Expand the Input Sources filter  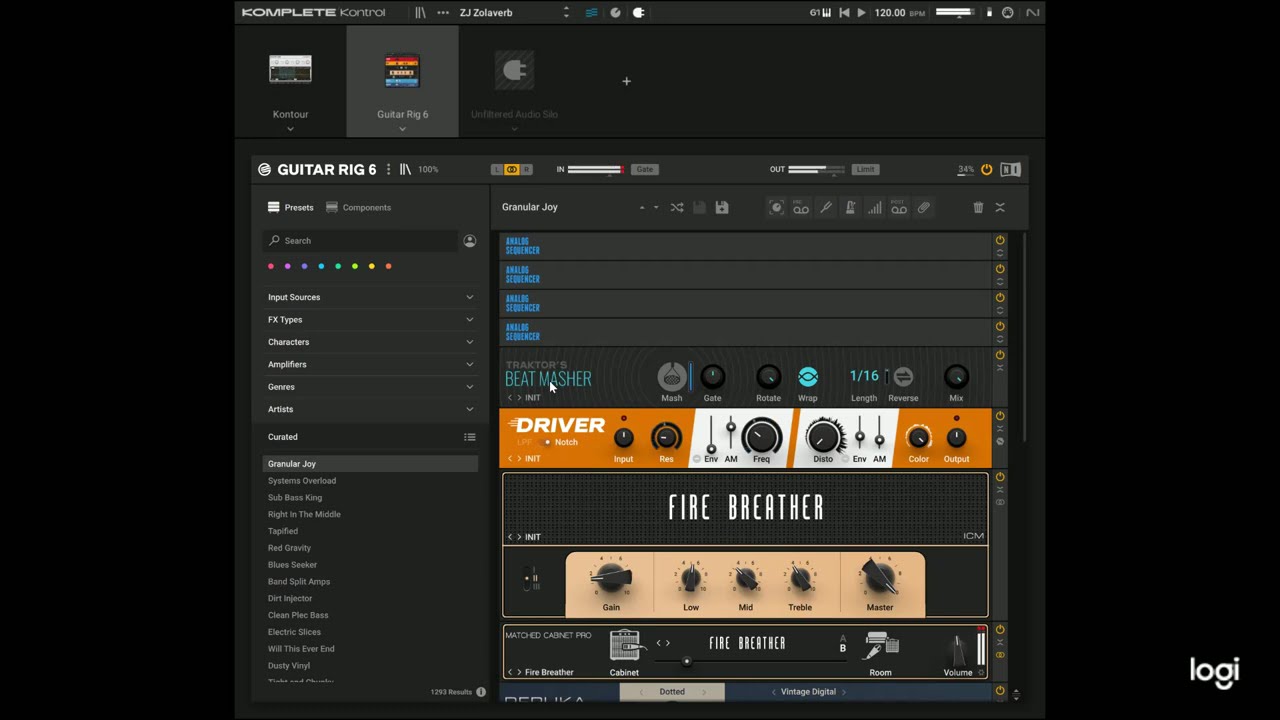(370, 297)
